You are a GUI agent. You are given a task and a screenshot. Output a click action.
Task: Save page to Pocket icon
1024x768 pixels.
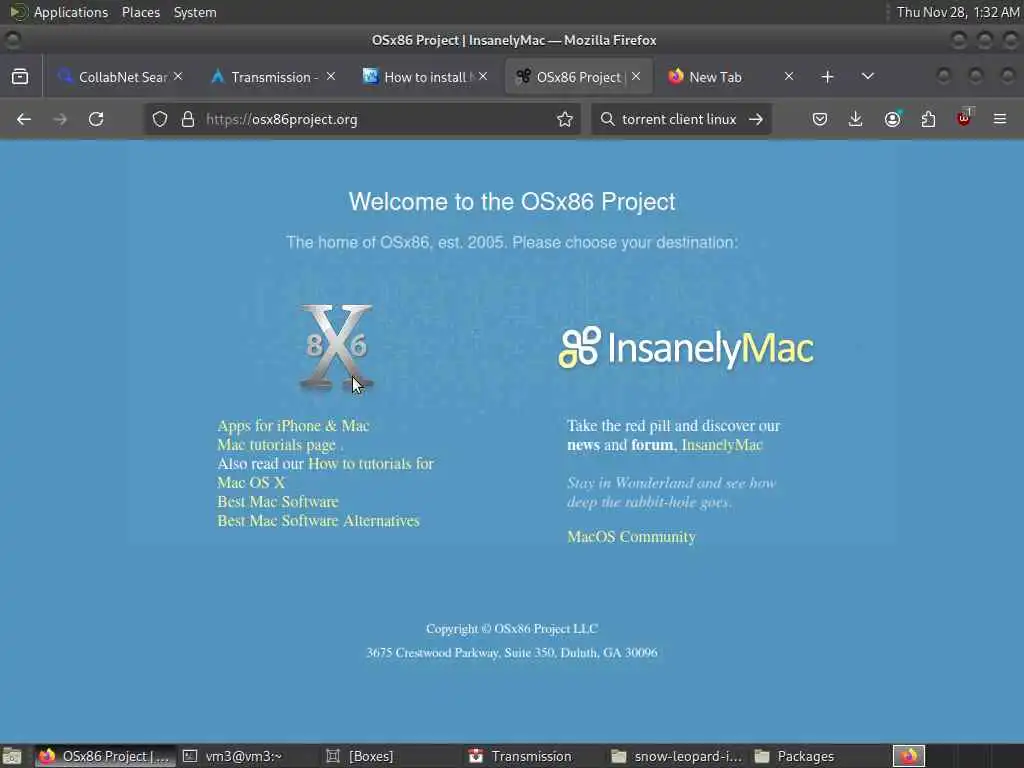point(820,119)
